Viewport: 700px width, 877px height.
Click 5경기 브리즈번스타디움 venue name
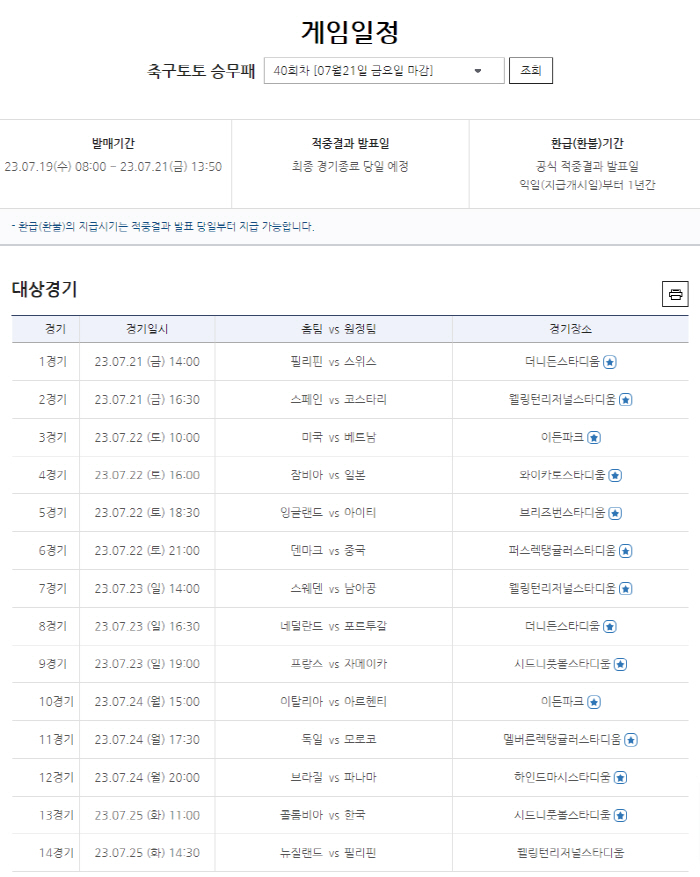coord(562,513)
